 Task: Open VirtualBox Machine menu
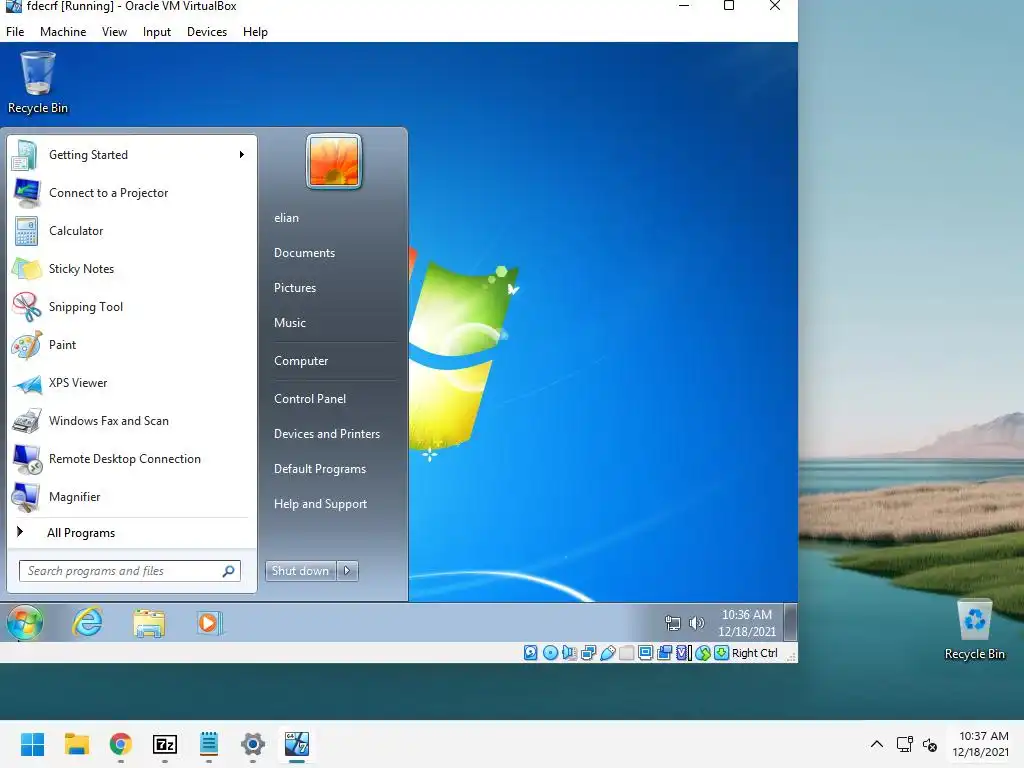click(63, 31)
